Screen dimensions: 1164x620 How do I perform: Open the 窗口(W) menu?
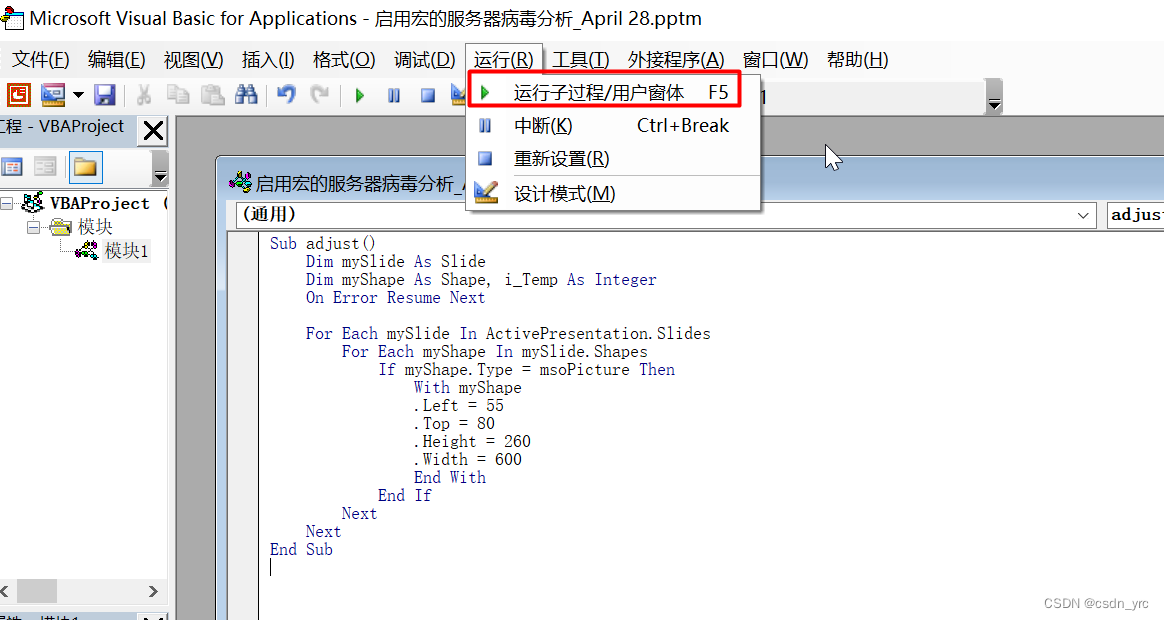click(x=775, y=59)
